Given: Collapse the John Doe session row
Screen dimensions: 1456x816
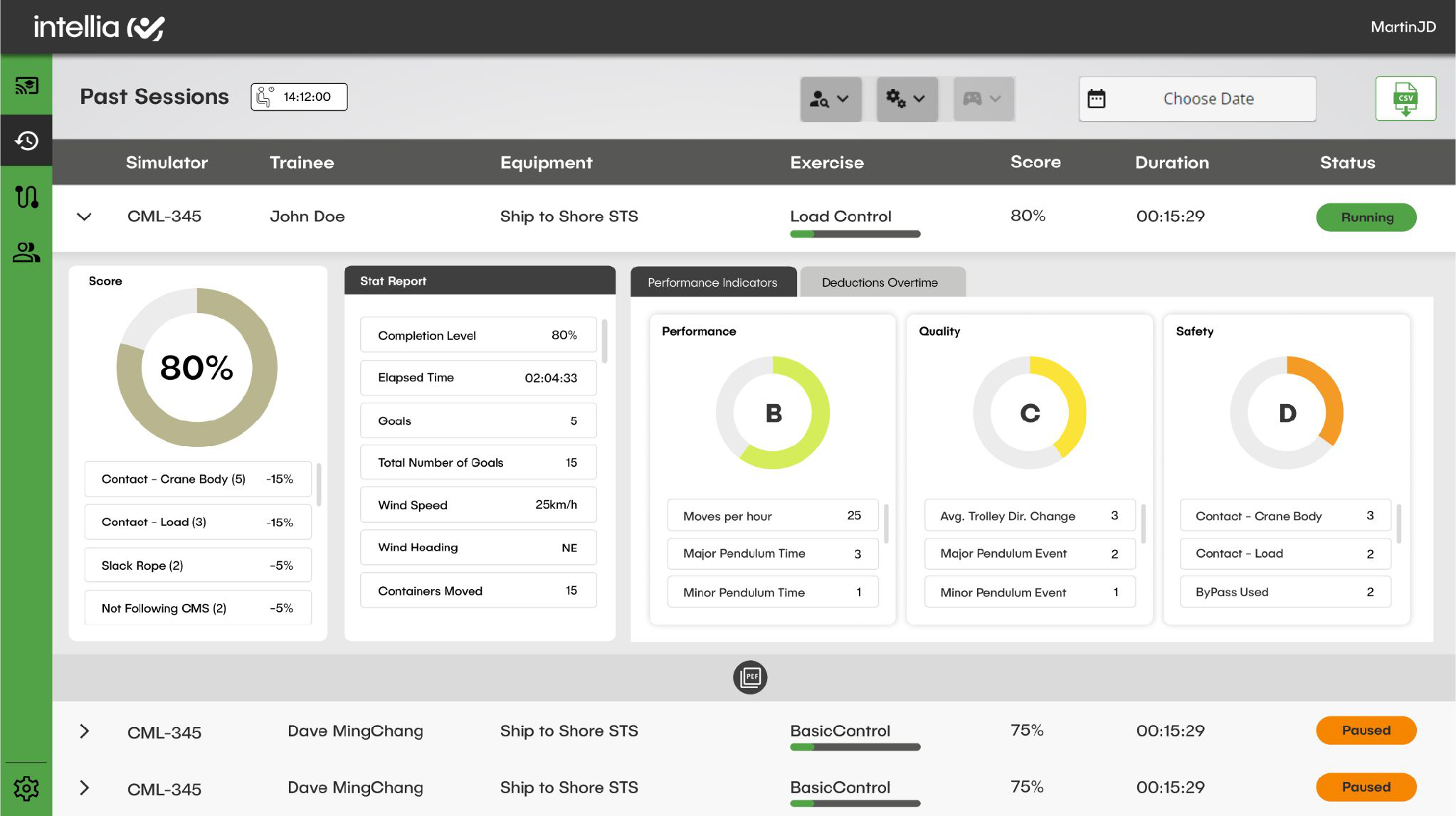Looking at the screenshot, I should coord(84,216).
